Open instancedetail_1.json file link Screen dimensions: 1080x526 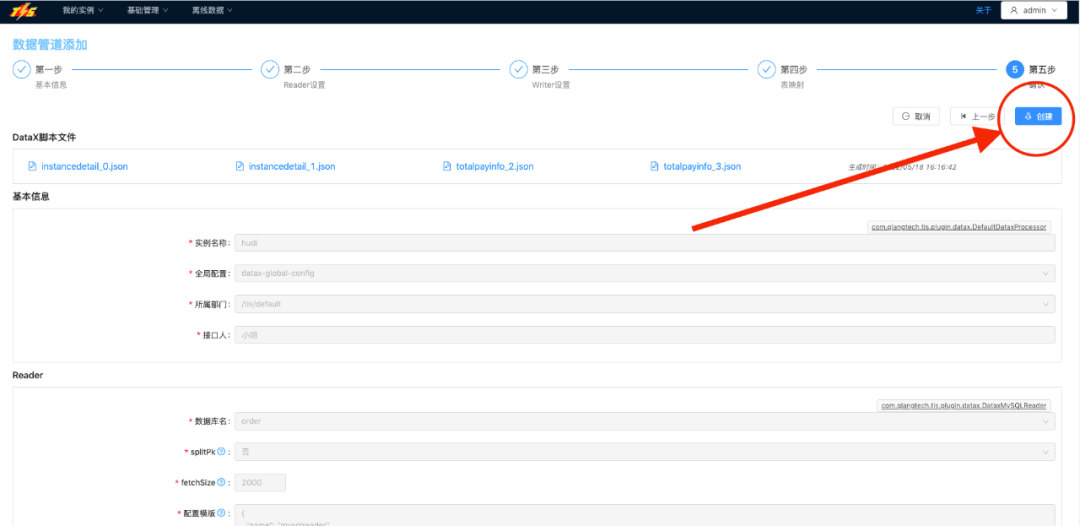[292, 167]
